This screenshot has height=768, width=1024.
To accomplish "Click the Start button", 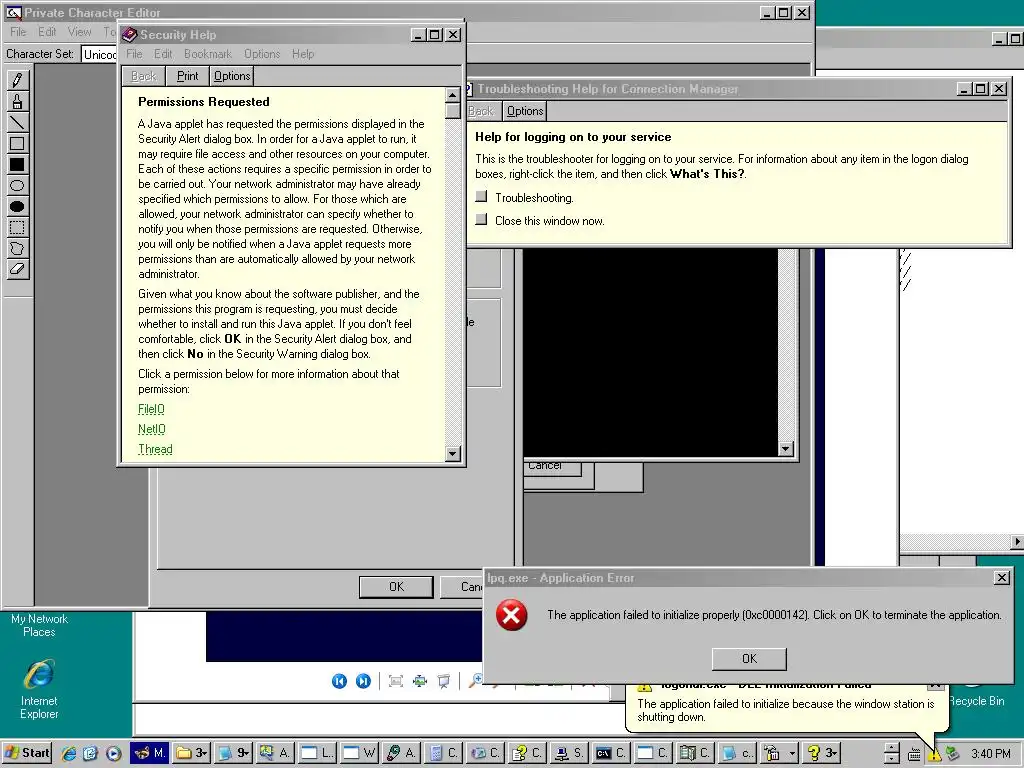I will pos(27,753).
